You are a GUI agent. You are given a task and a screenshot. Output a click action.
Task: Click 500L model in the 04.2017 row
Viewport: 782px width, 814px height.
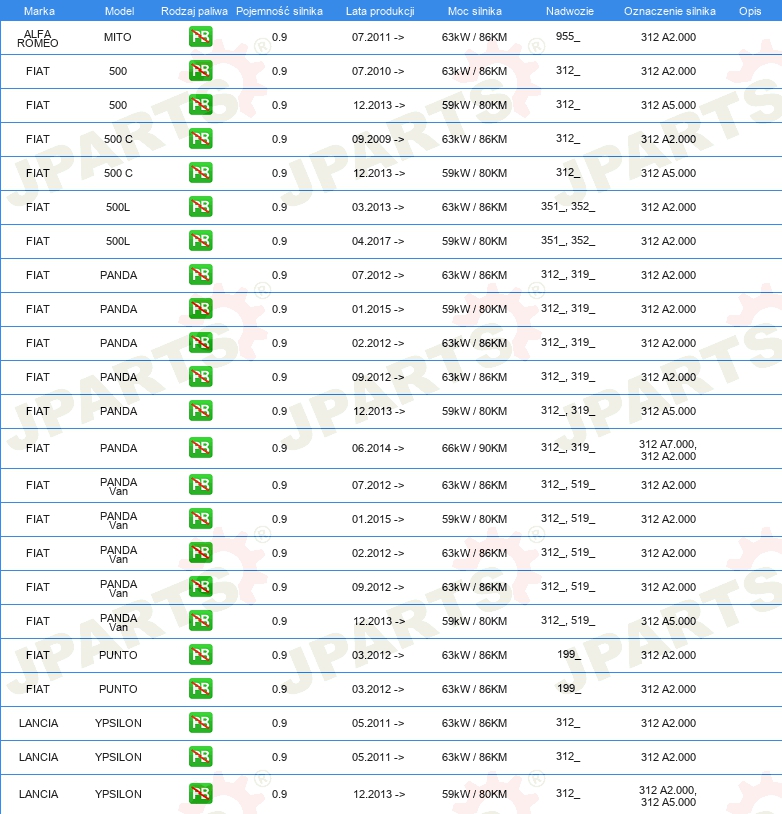coord(118,241)
